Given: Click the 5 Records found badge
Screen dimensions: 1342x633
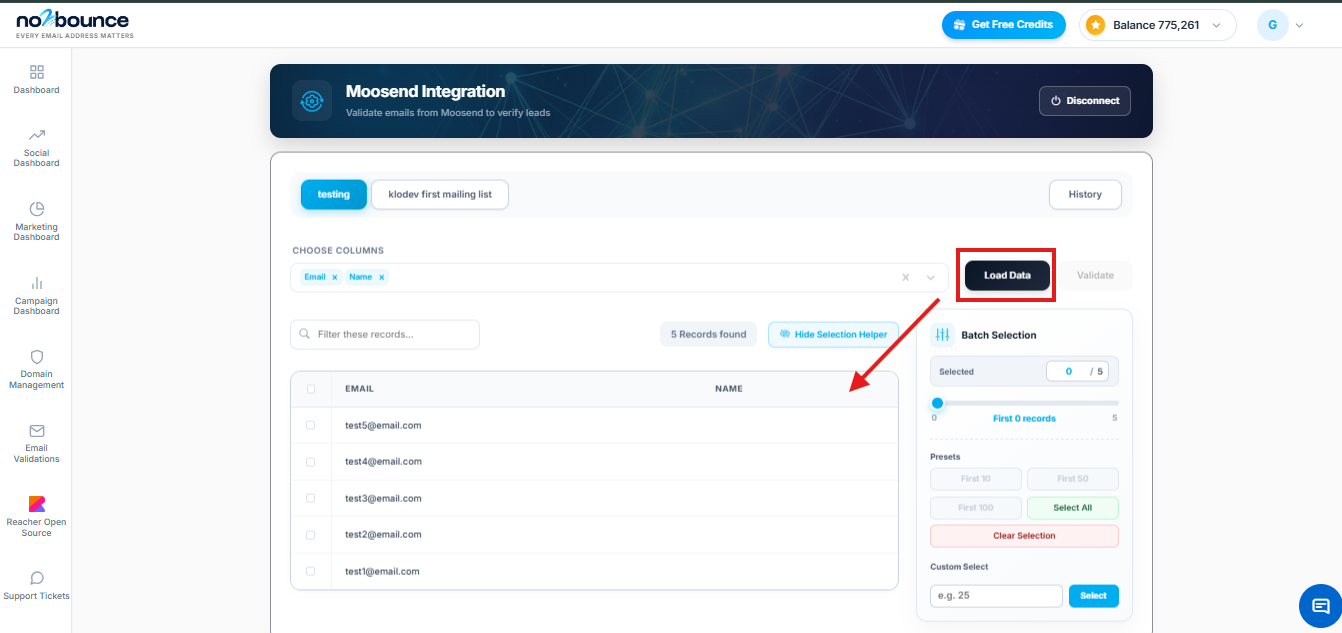Looking at the screenshot, I should [708, 334].
